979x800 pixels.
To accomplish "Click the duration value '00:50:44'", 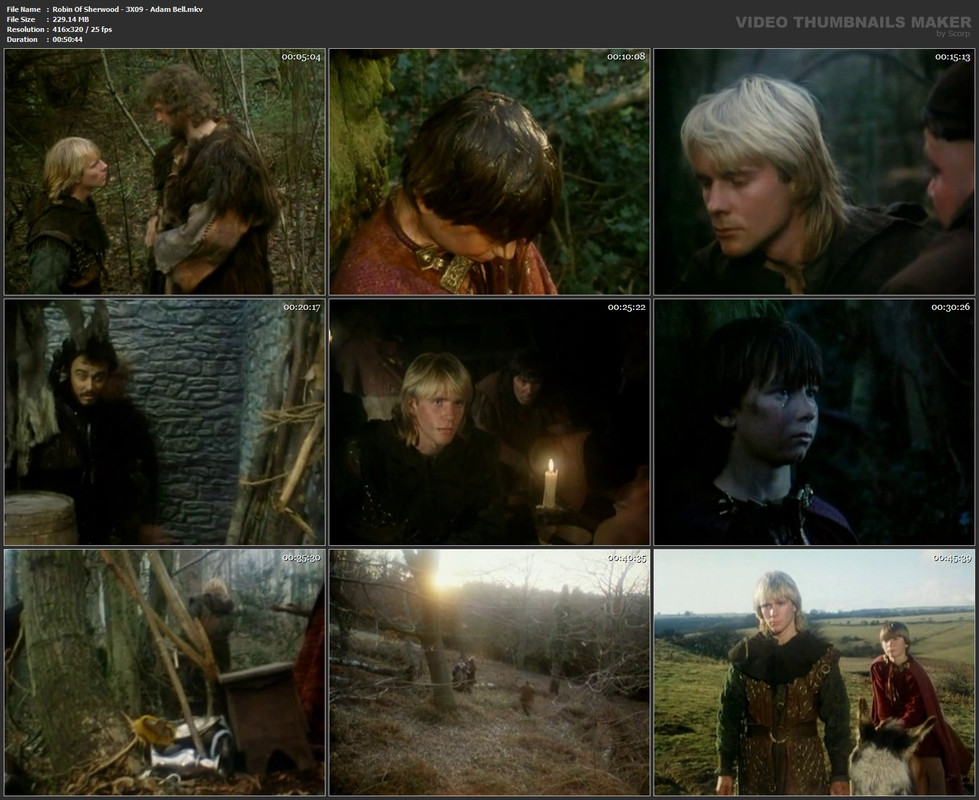I will tap(67, 39).
